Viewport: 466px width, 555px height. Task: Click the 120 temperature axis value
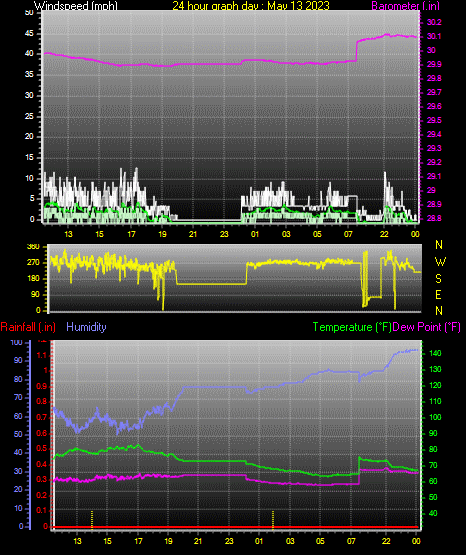(435, 385)
